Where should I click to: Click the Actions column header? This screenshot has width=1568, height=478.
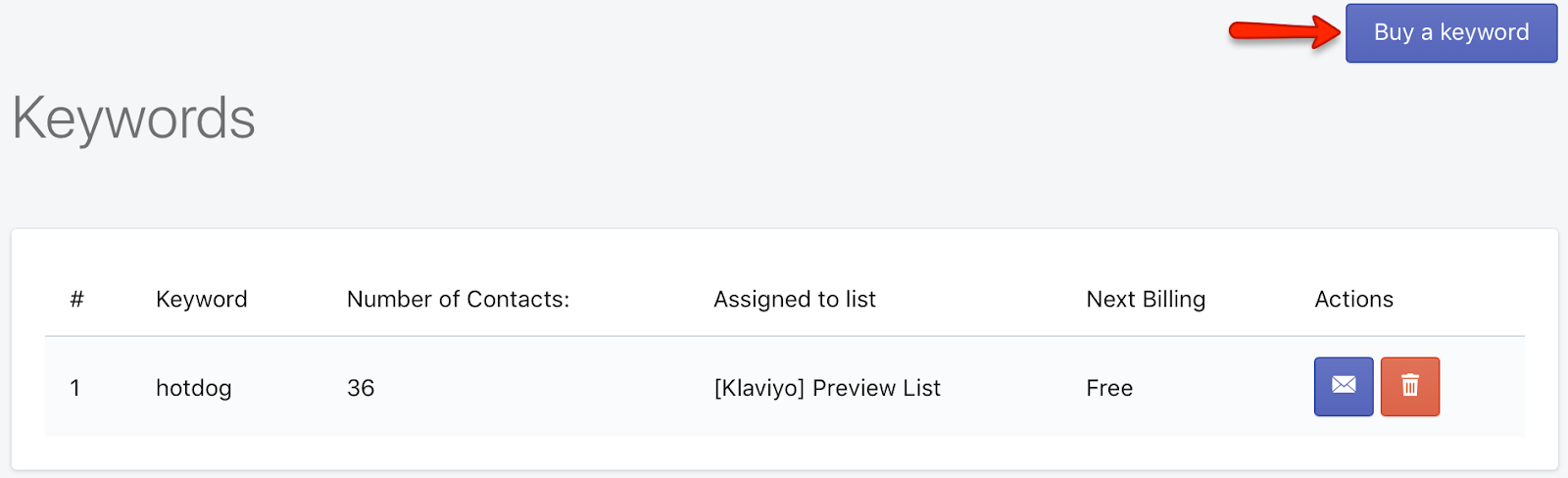[1353, 300]
